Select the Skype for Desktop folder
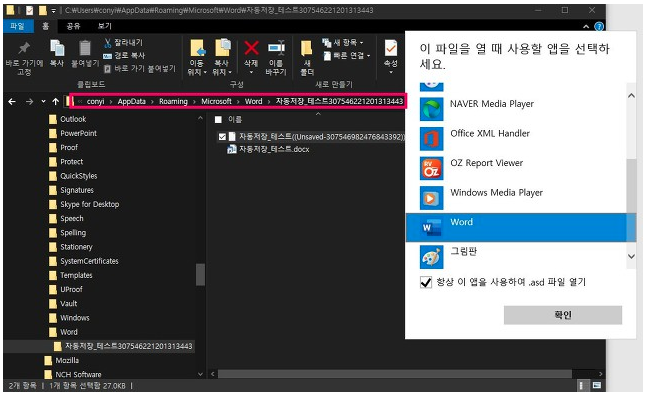 84,204
